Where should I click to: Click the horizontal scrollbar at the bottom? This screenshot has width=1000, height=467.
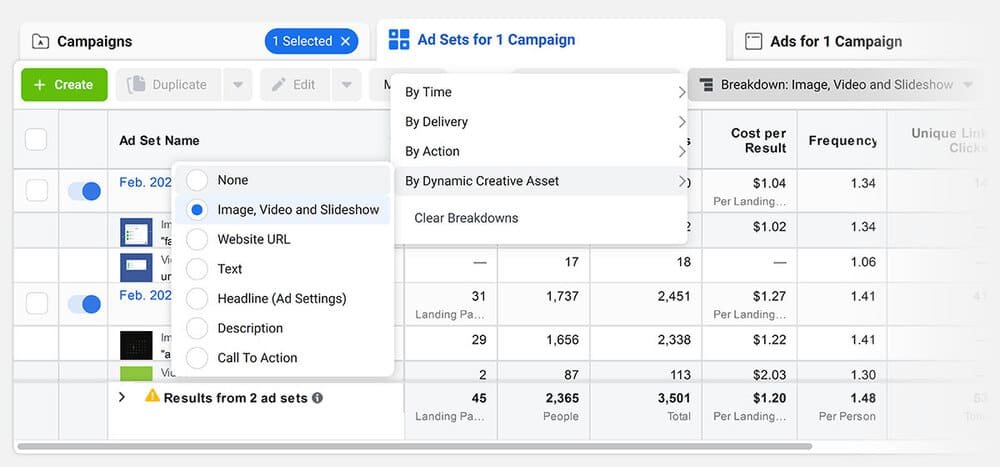(x=415, y=447)
